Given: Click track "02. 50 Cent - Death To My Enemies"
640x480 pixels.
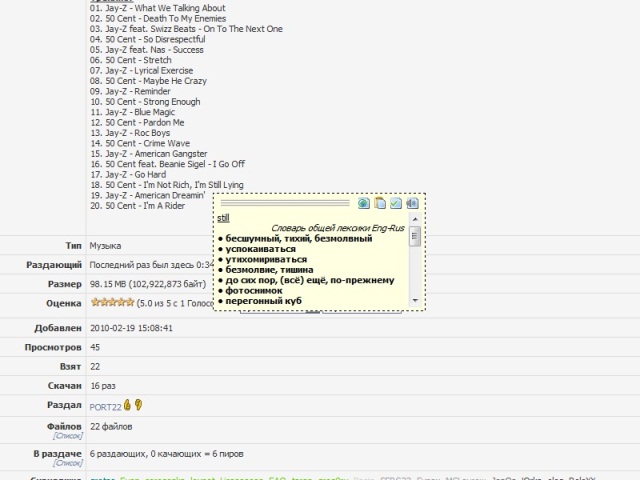Looking at the screenshot, I should (x=158, y=19).
